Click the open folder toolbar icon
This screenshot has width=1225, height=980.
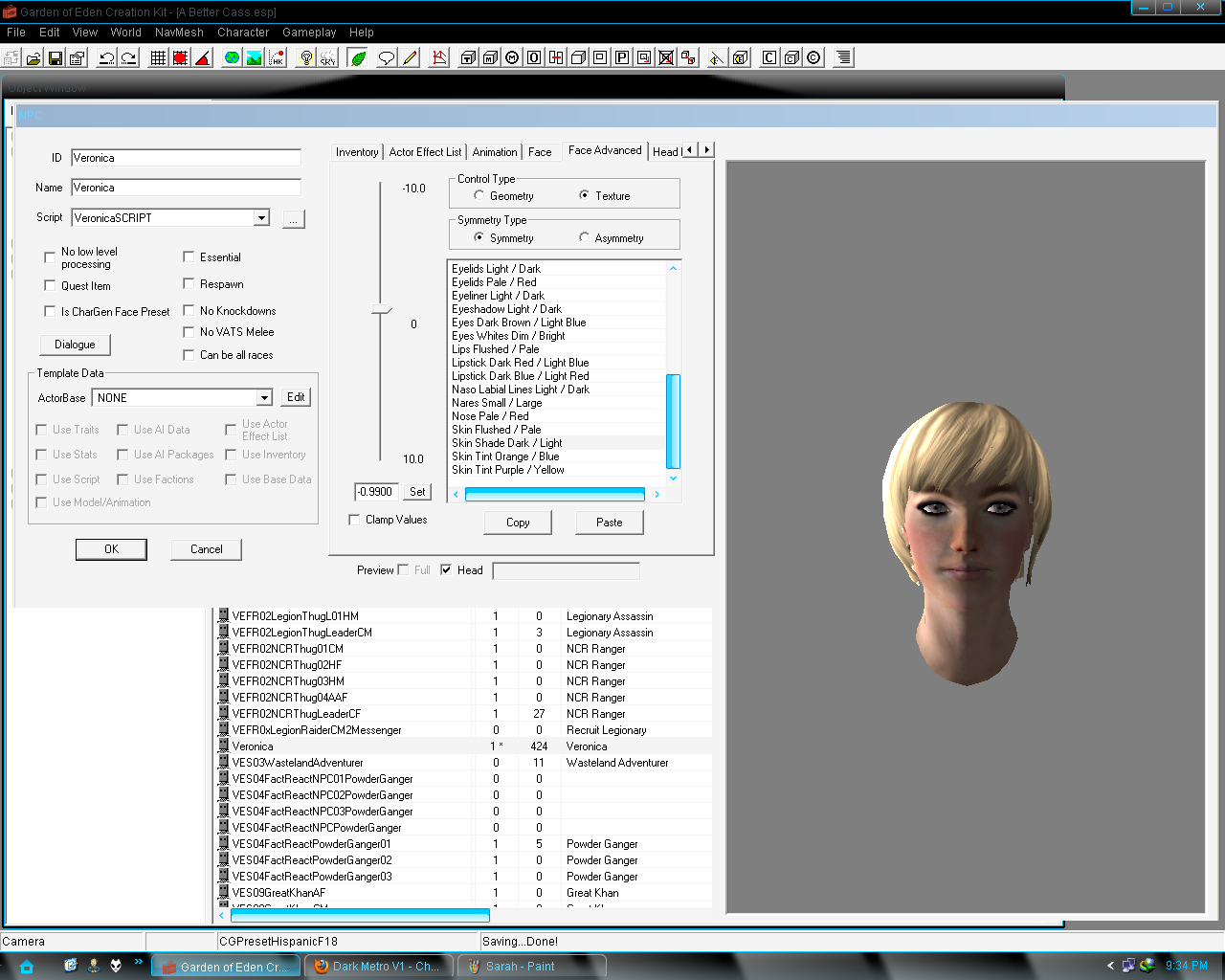click(x=33, y=58)
